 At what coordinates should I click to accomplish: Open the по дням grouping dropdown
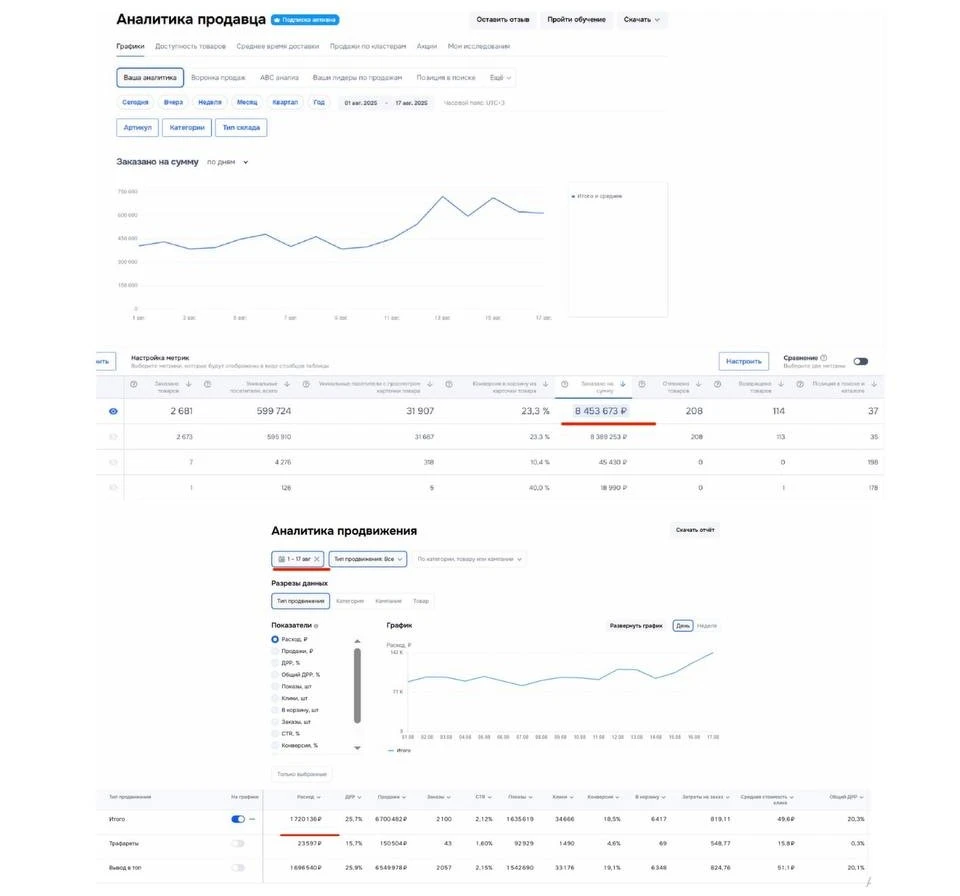point(227,162)
